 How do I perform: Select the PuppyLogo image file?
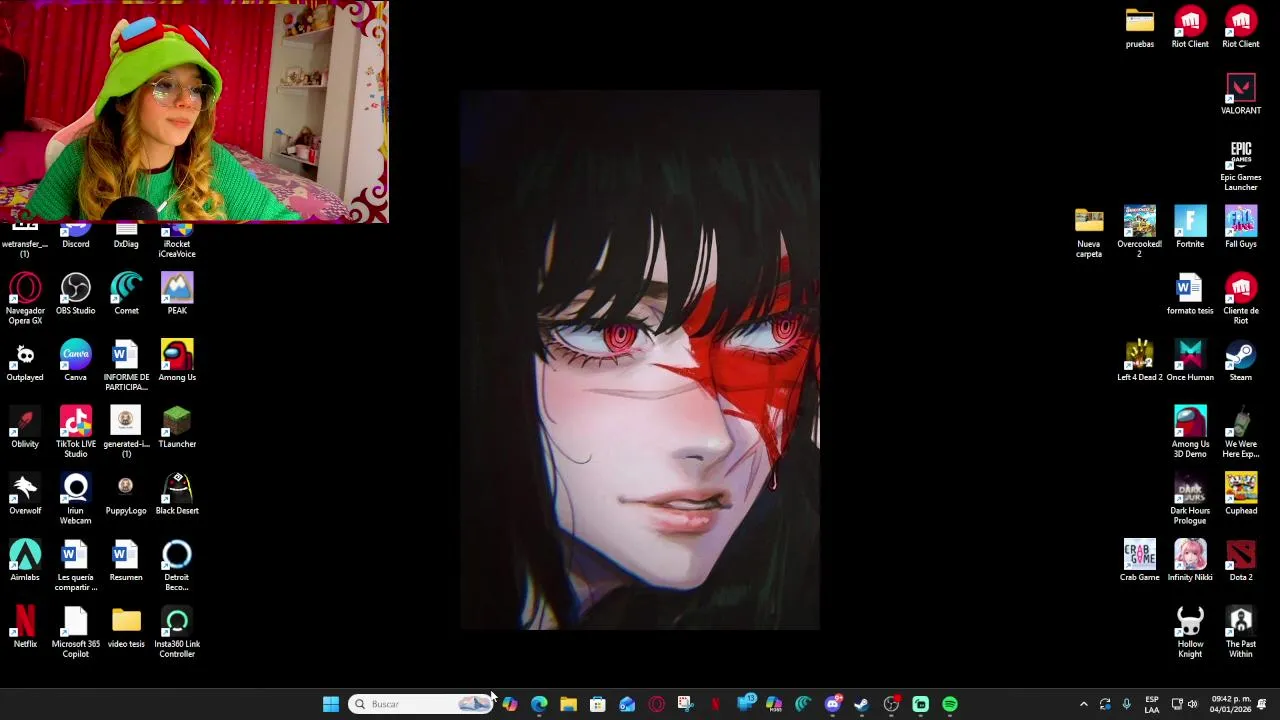pos(126,494)
